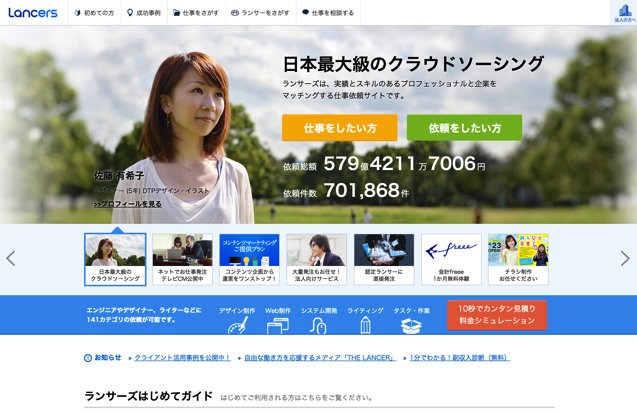Go to next carousel slide arrow
This screenshot has height=414, width=637.
tap(625, 258)
